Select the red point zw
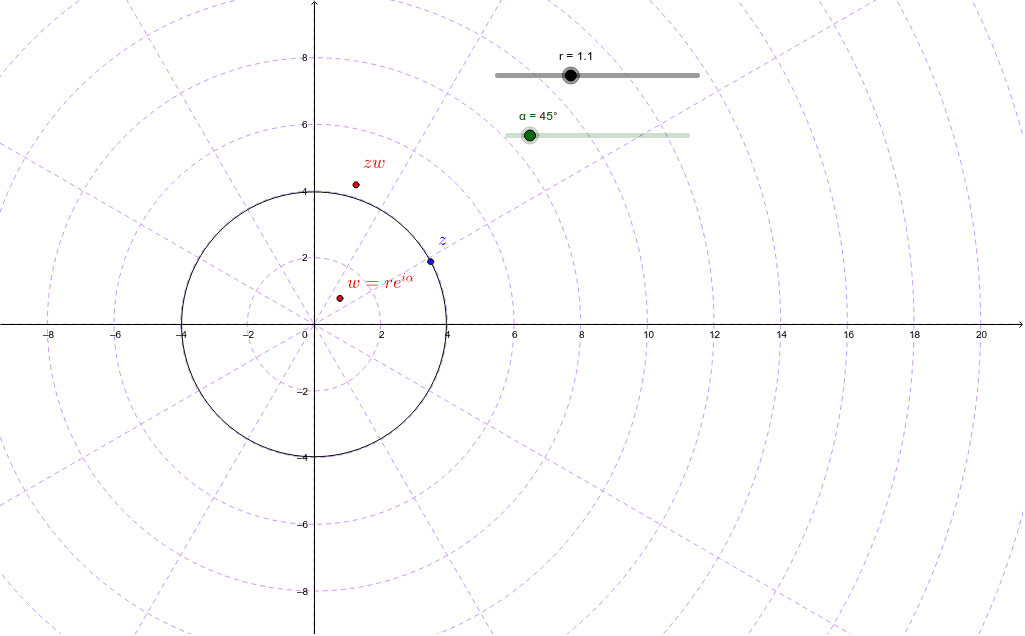1025x636 pixels. 356,185
